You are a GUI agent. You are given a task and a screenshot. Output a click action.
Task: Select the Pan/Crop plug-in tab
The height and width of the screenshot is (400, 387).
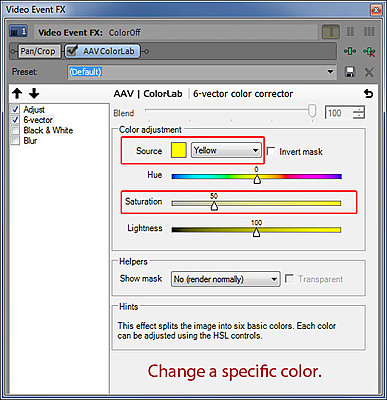tap(38, 51)
